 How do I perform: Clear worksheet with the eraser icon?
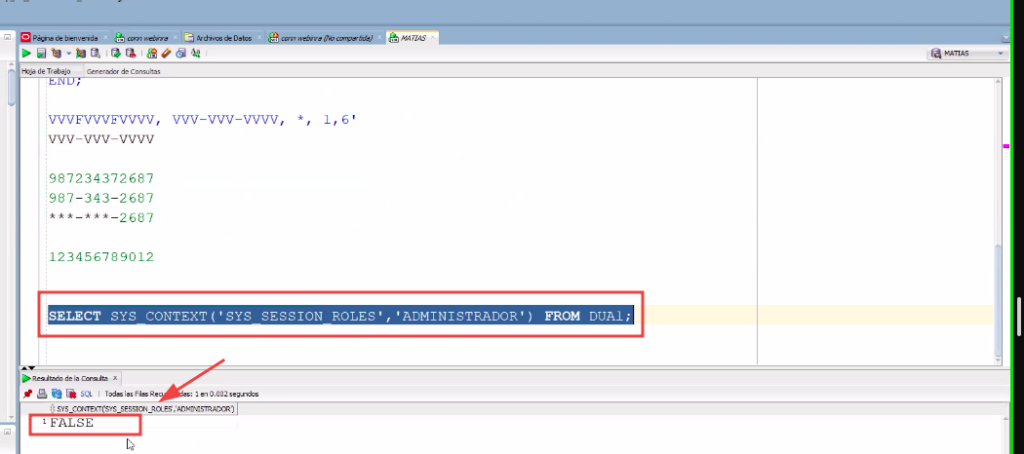tap(166, 53)
